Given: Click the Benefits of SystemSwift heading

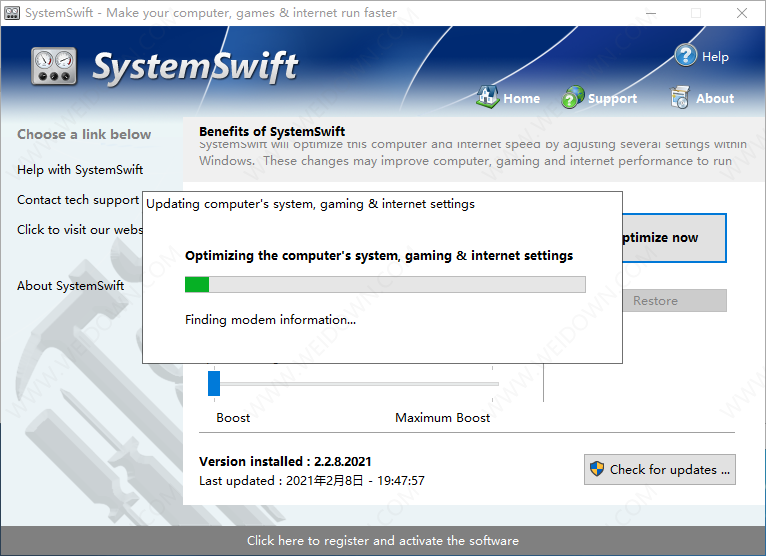Looking at the screenshot, I should click(x=272, y=131).
